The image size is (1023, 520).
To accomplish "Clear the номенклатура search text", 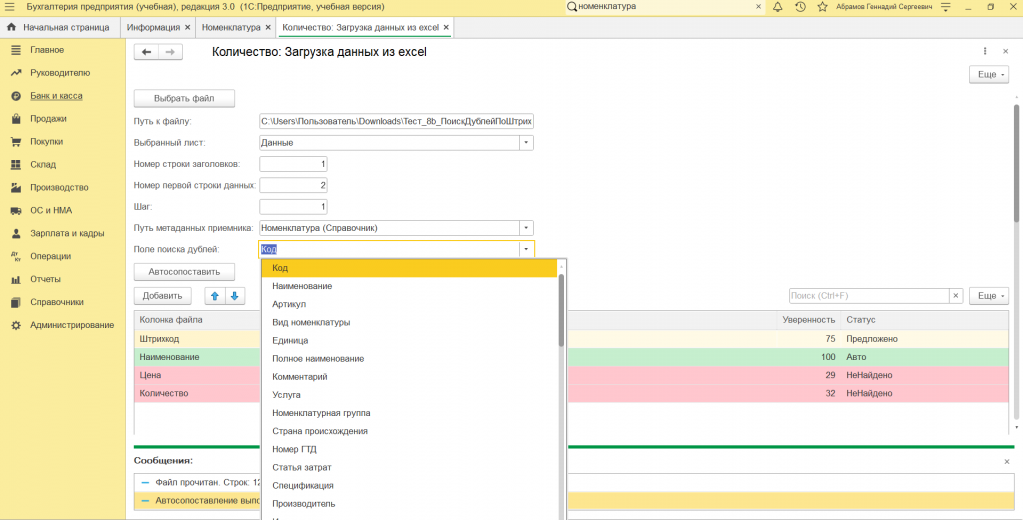I will pos(759,7).
